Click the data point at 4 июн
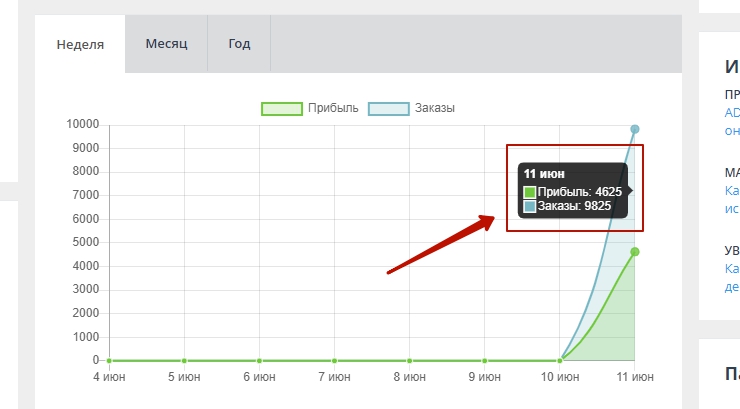740x409 pixels. point(109,360)
